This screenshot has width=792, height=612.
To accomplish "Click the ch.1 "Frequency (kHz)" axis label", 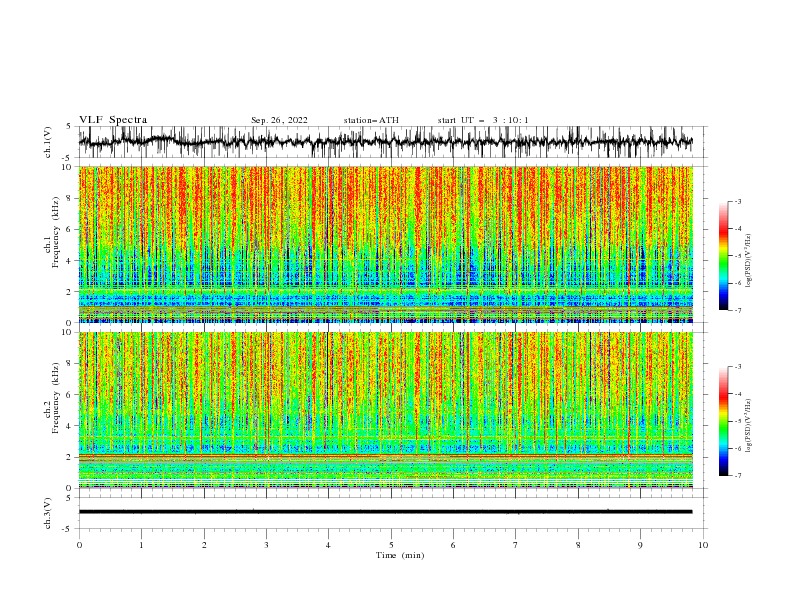I will 56,232.
